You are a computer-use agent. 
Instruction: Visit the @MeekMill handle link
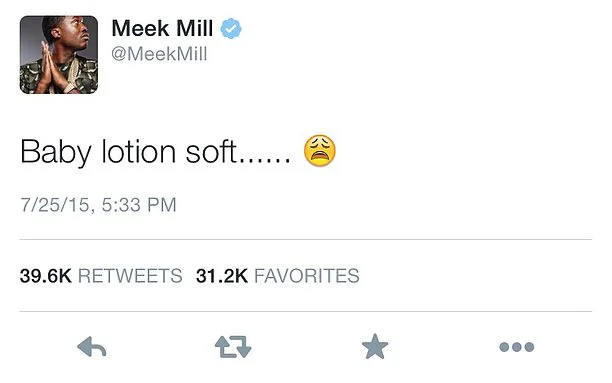coord(159,53)
